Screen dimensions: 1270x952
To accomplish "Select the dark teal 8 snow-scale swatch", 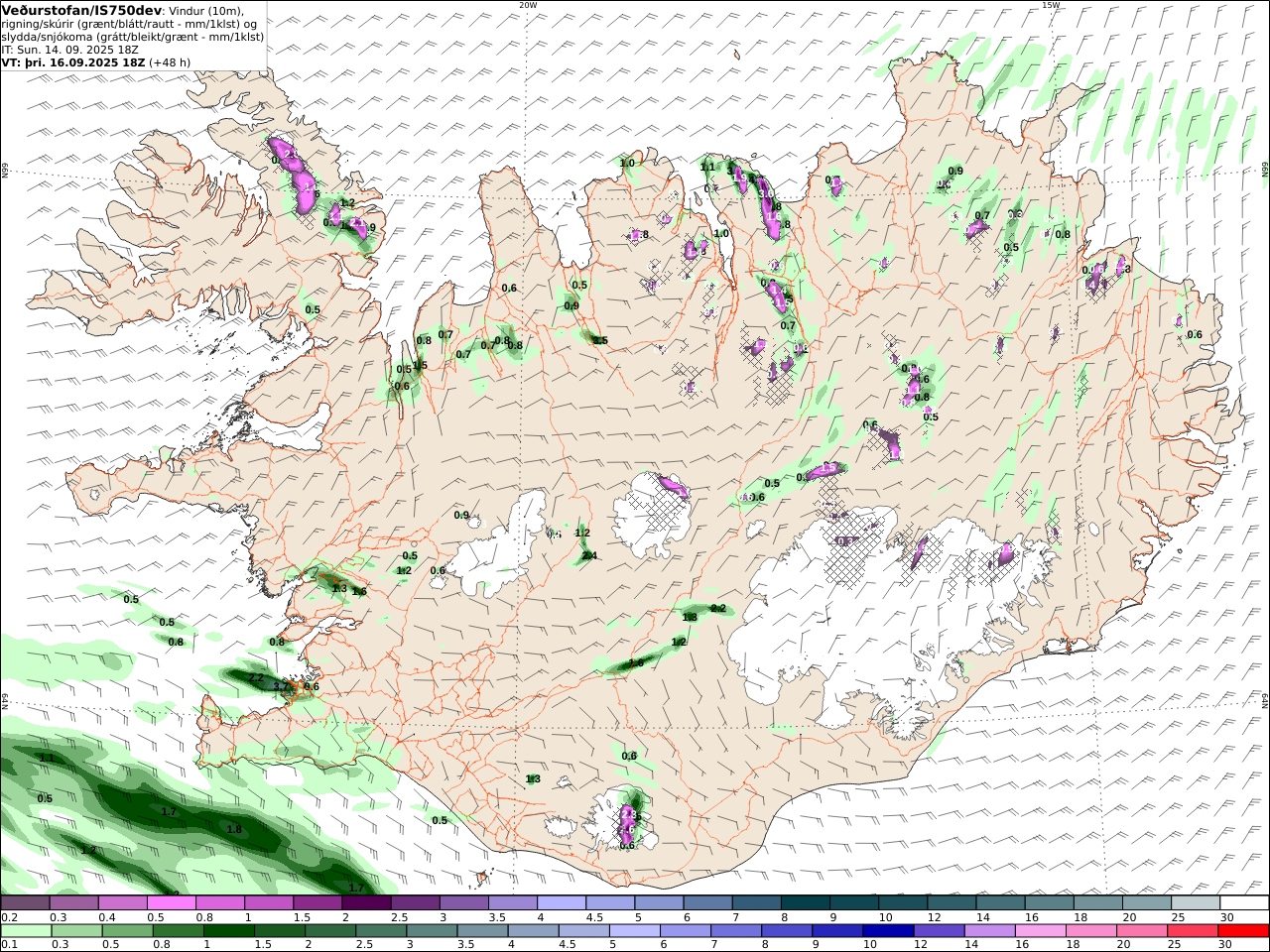I will pyautogui.click(x=805, y=903).
